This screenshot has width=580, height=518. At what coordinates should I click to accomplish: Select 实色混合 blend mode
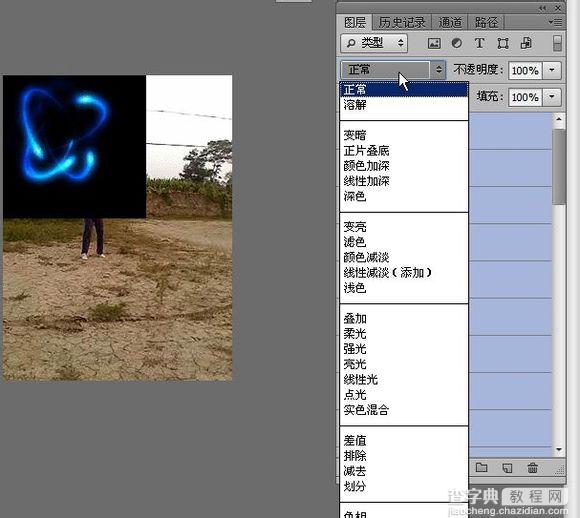click(x=404, y=410)
